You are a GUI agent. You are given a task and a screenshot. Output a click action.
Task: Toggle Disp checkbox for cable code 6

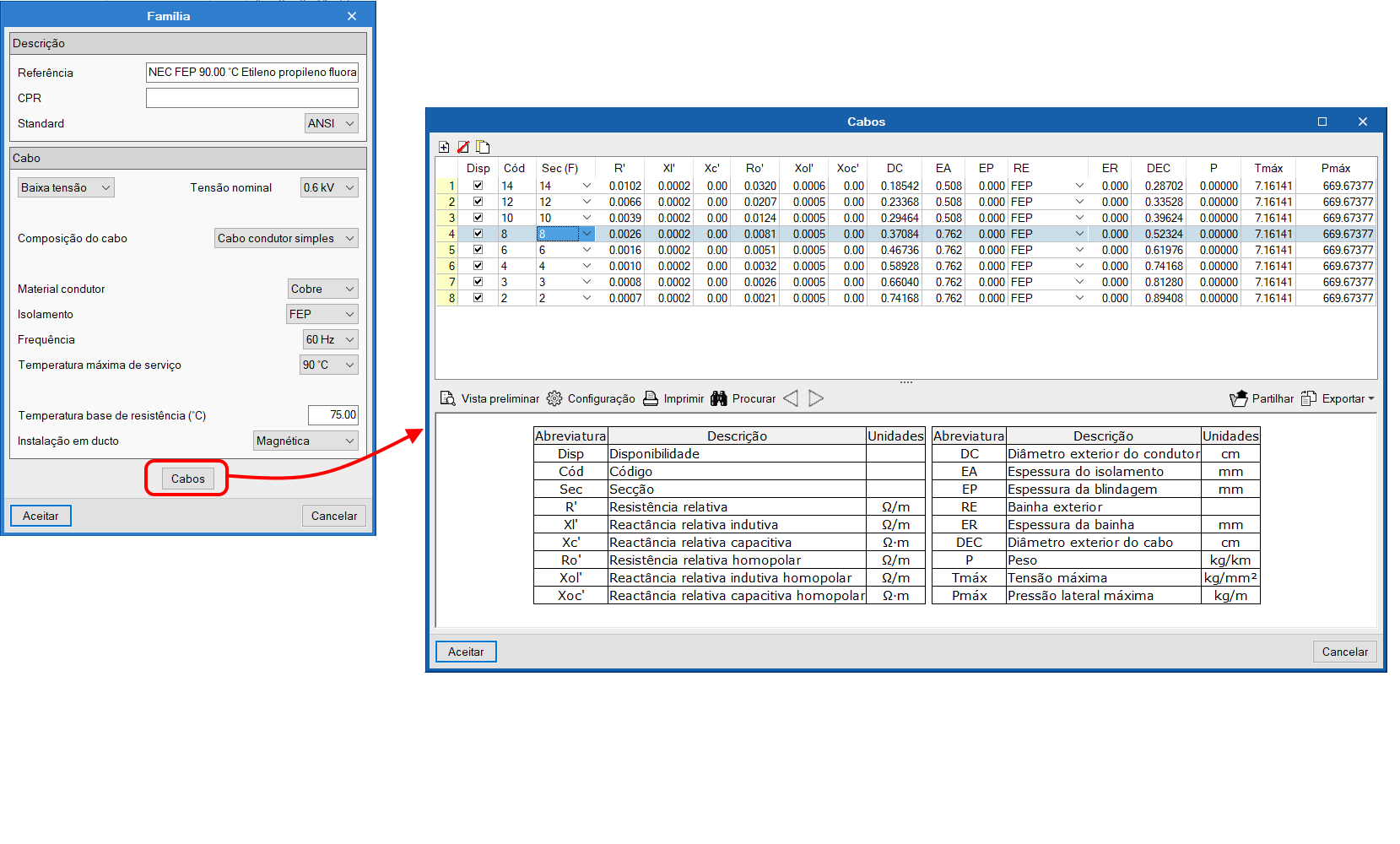(478, 250)
